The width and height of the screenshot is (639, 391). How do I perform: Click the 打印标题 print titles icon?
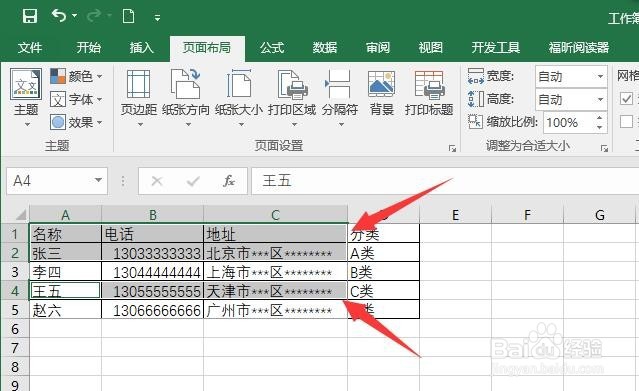pyautogui.click(x=429, y=84)
